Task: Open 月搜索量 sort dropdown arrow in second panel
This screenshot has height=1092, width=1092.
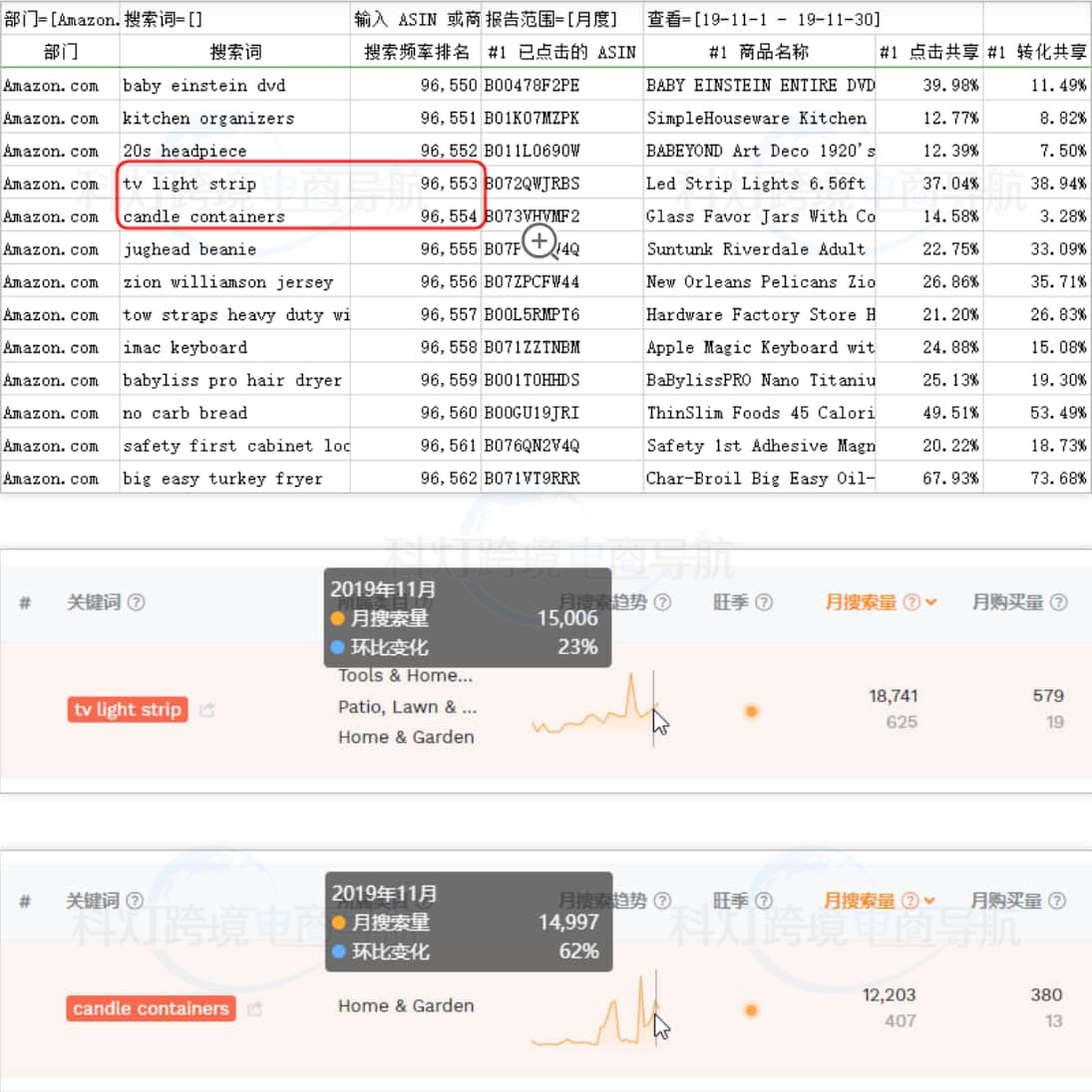Action: (930, 901)
